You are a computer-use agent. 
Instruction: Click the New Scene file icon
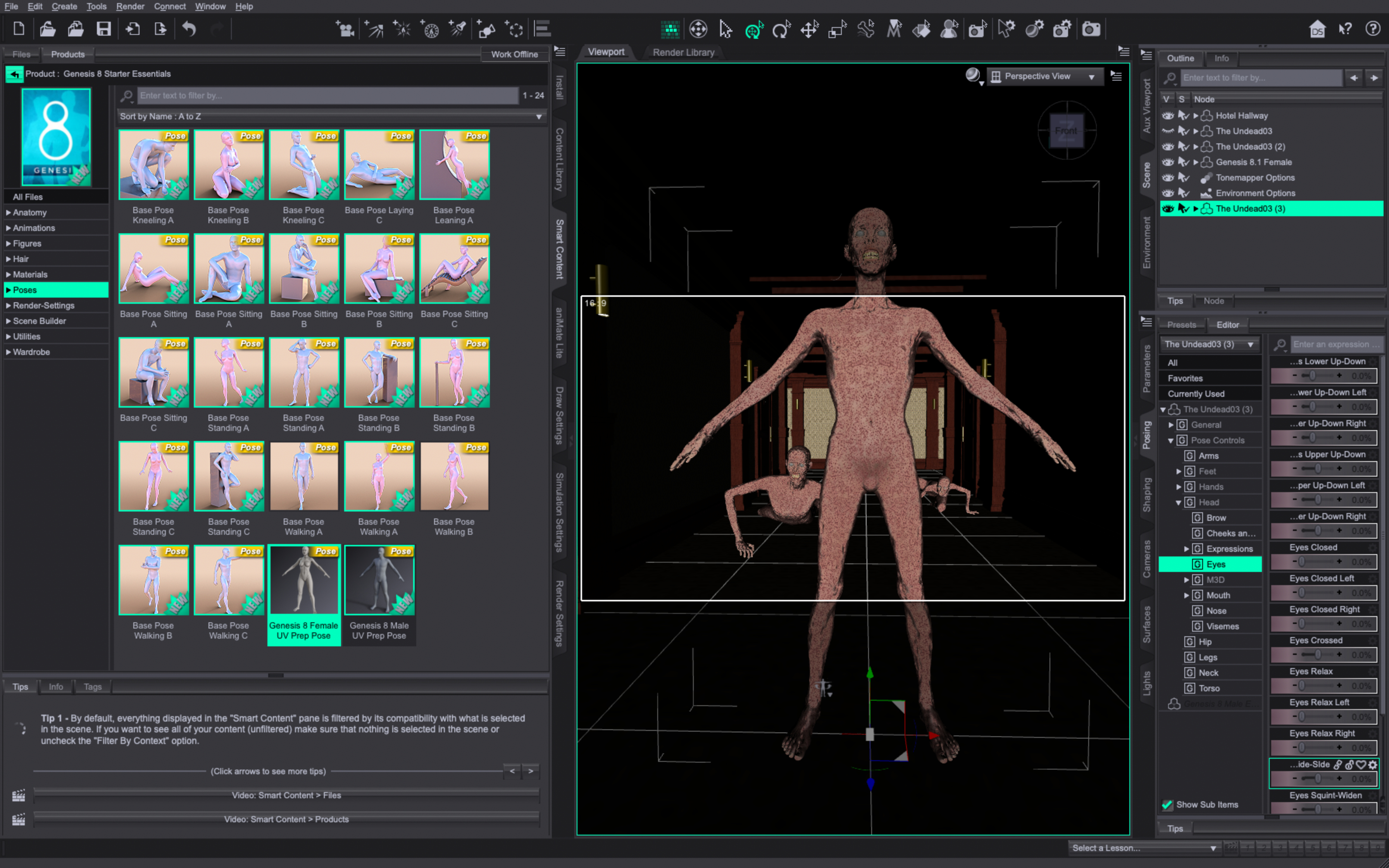click(18, 29)
